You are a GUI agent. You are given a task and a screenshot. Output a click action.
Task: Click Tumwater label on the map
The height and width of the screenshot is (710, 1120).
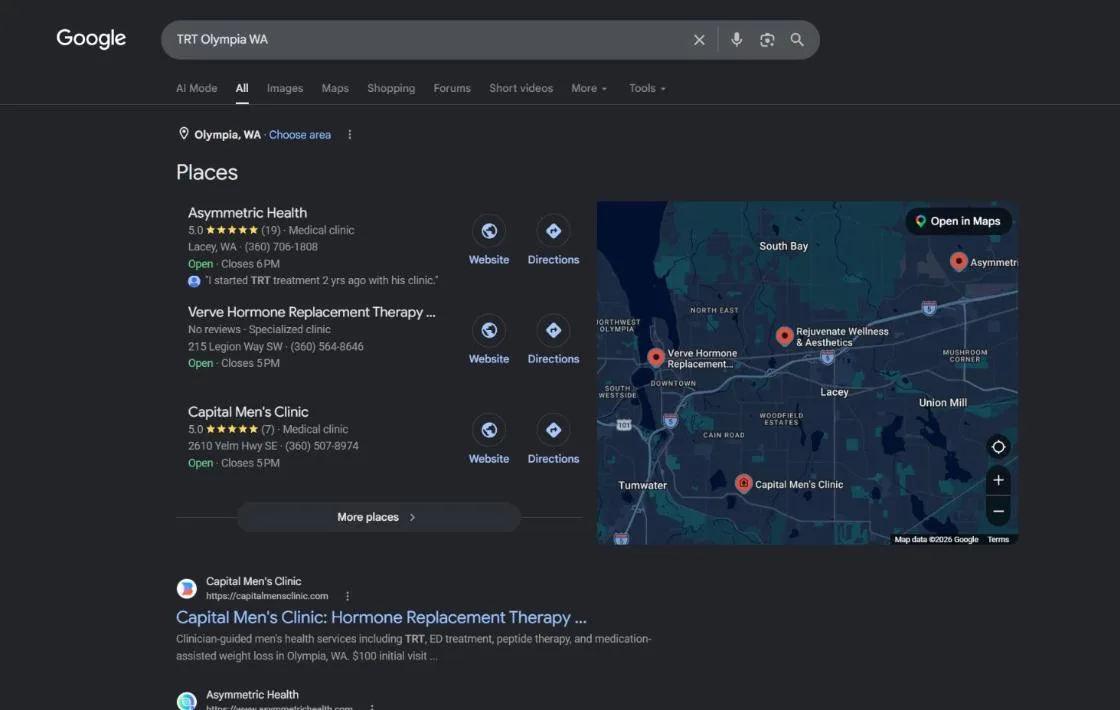click(x=642, y=485)
